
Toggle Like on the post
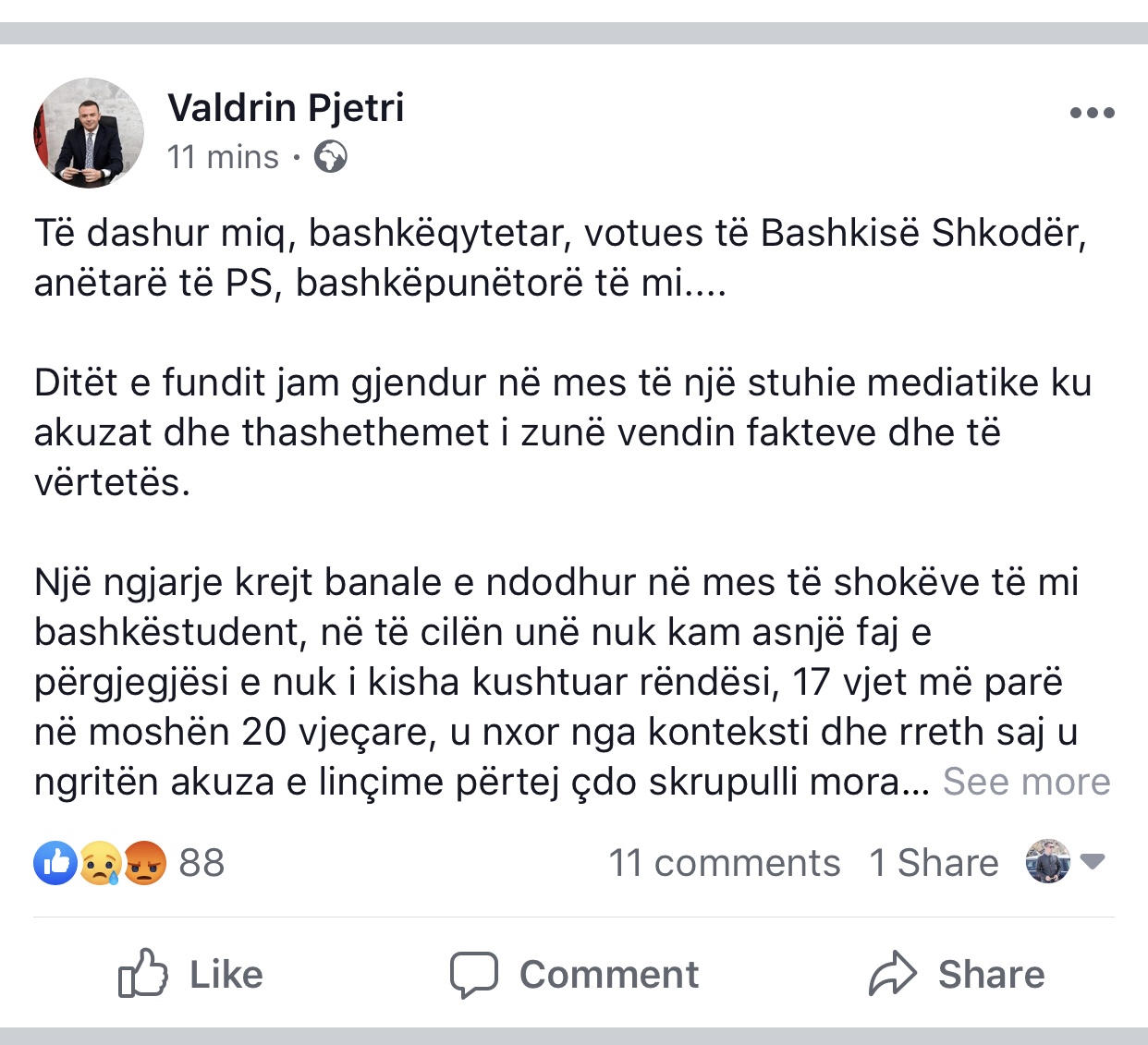point(190,974)
